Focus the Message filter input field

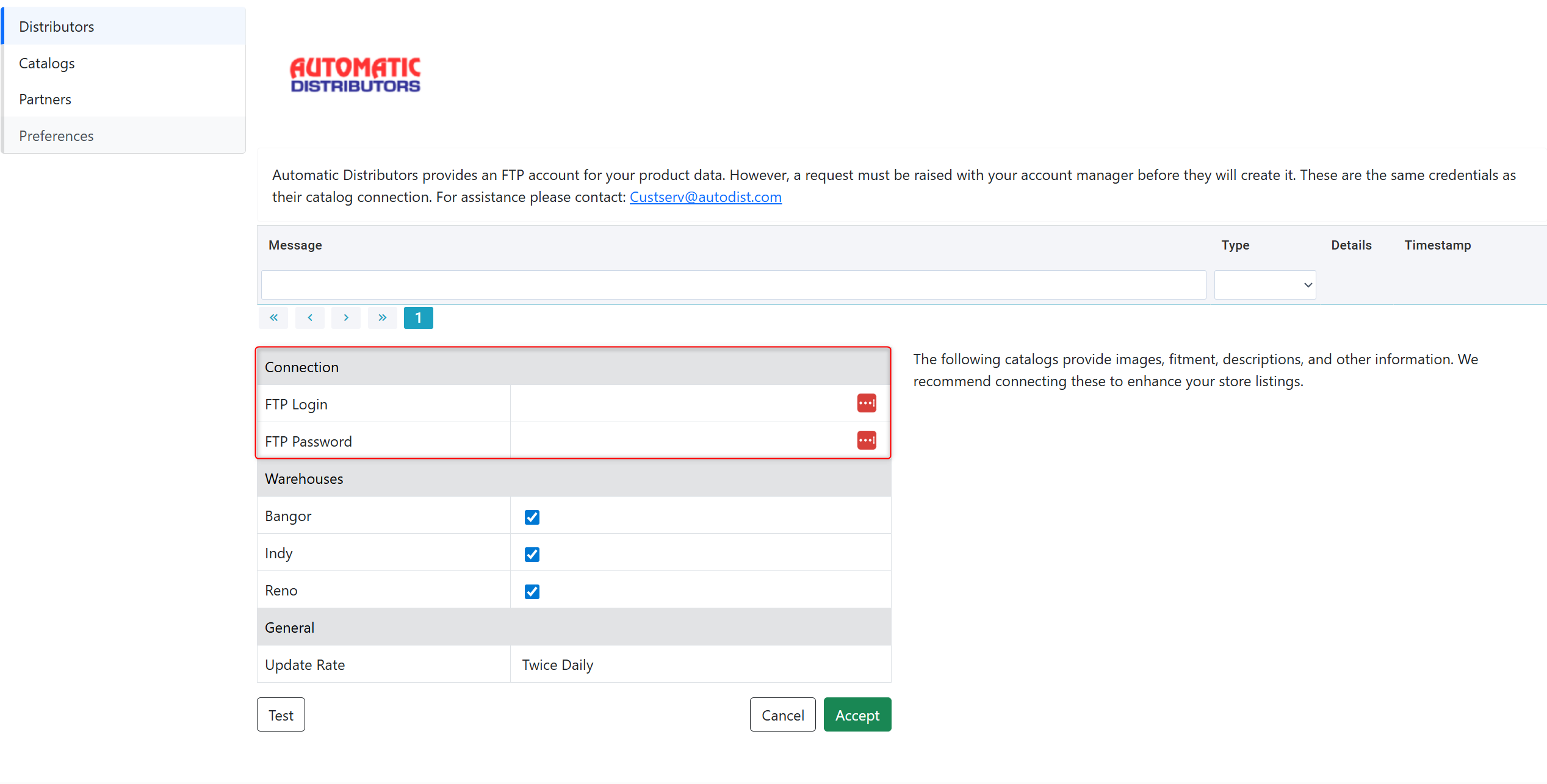click(733, 285)
